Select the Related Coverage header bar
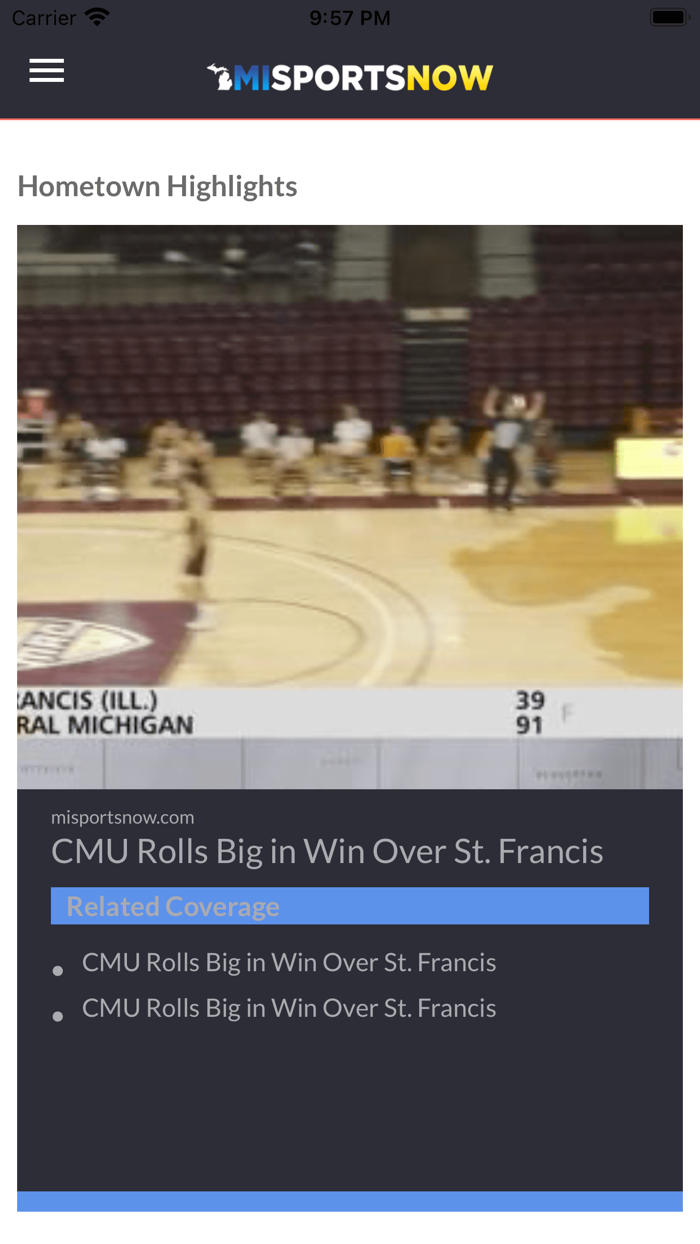 point(350,906)
